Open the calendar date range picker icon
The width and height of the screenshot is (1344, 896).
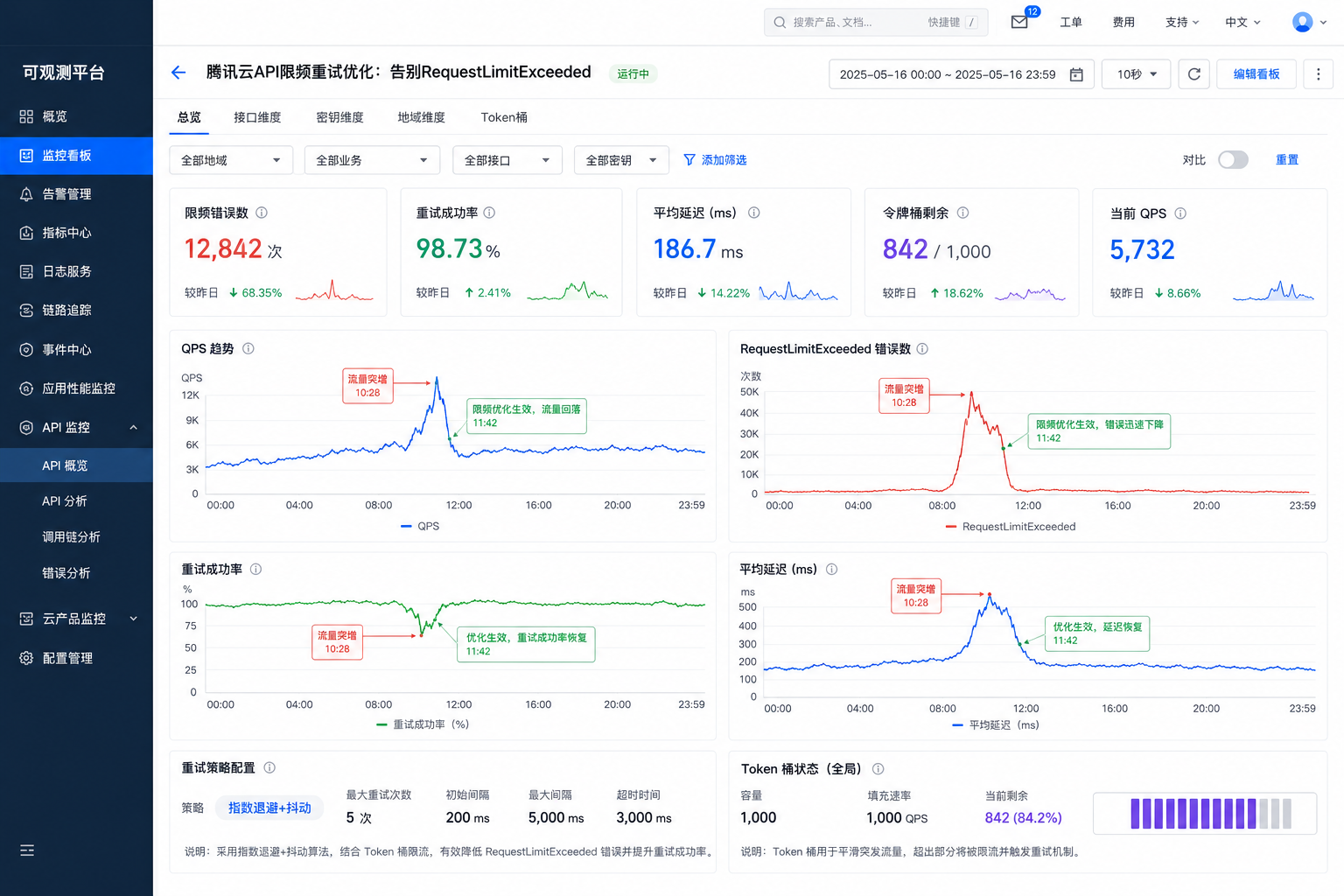[1076, 75]
